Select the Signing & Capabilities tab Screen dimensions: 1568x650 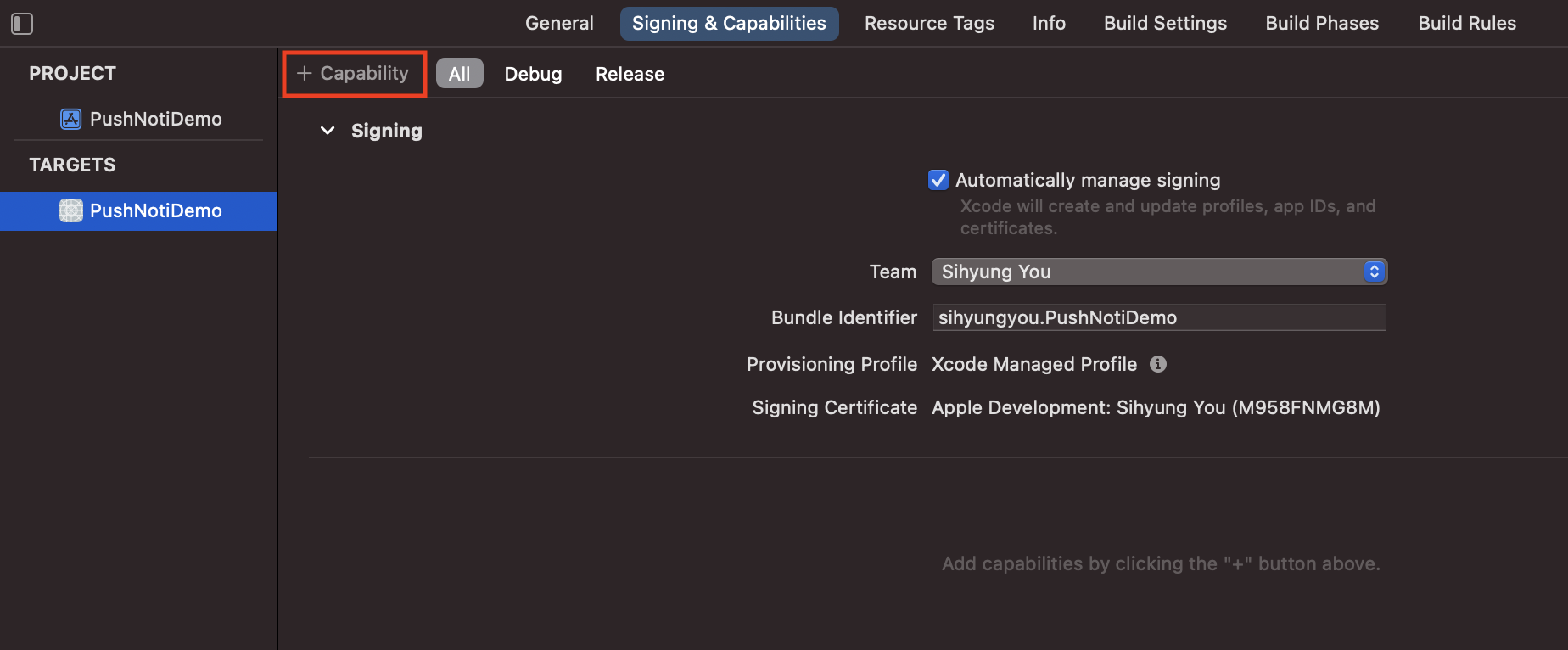[729, 24]
